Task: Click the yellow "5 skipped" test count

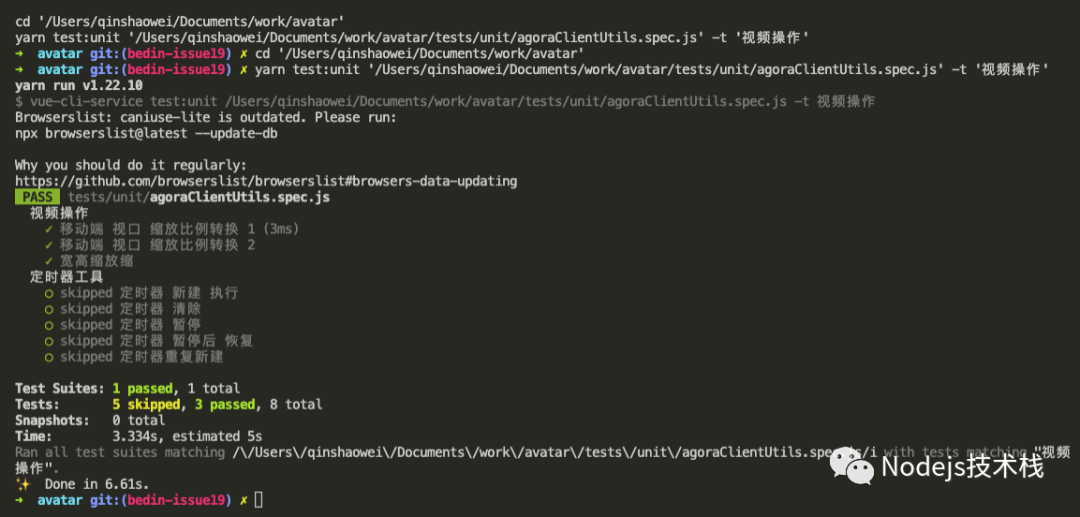Action: (x=146, y=404)
